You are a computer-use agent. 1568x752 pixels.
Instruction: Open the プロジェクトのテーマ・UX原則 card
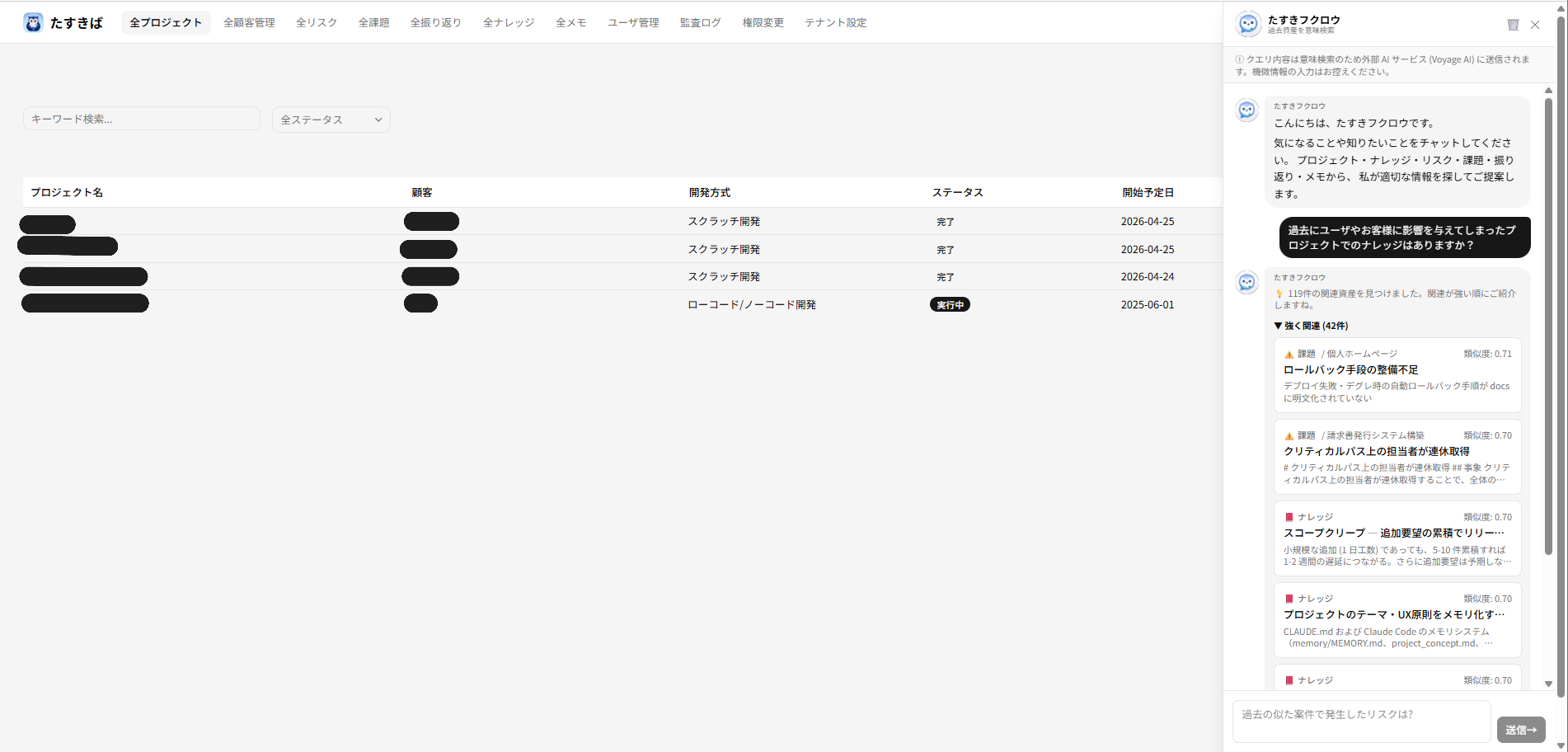1397,620
